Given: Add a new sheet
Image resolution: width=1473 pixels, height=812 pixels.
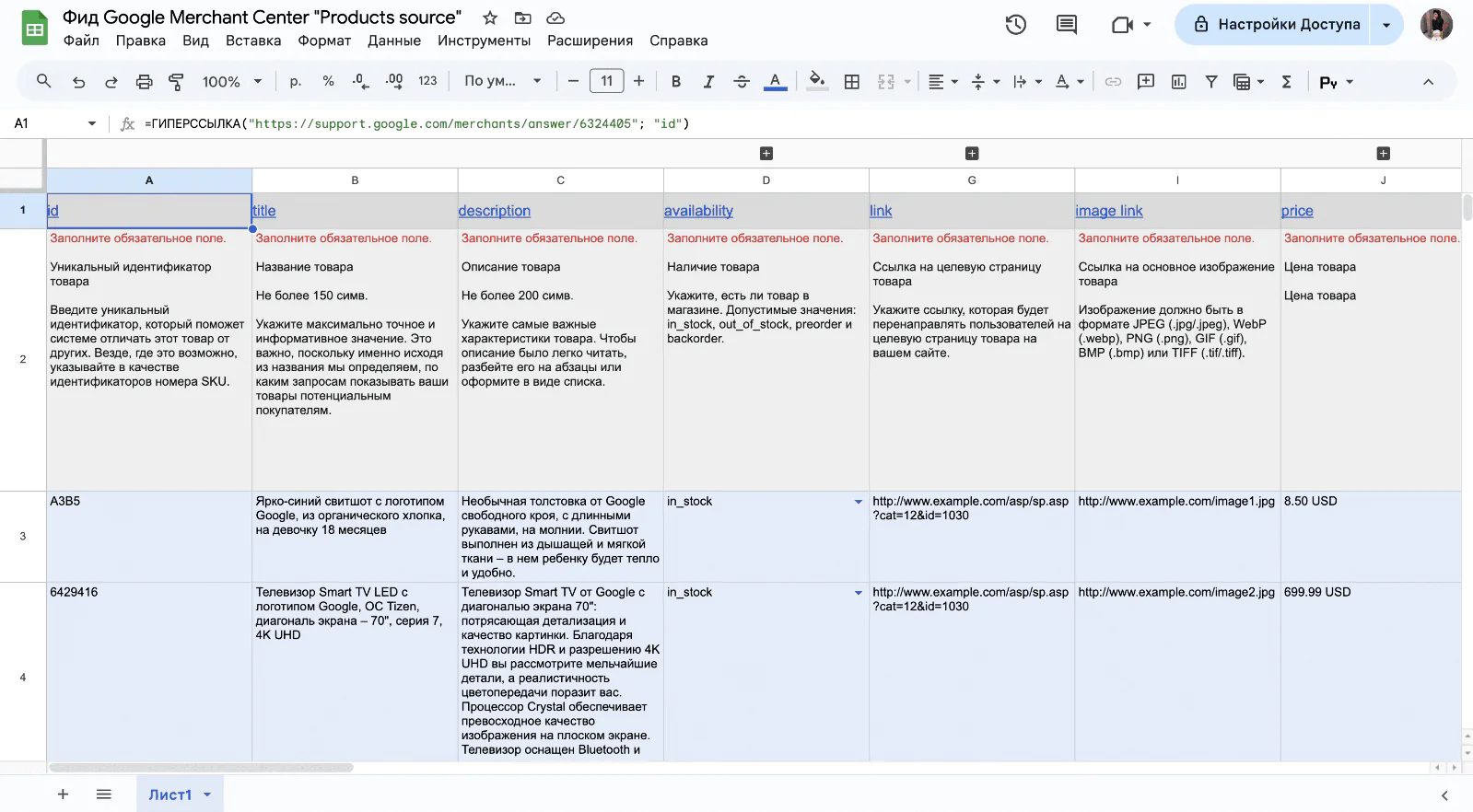Looking at the screenshot, I should point(63,794).
